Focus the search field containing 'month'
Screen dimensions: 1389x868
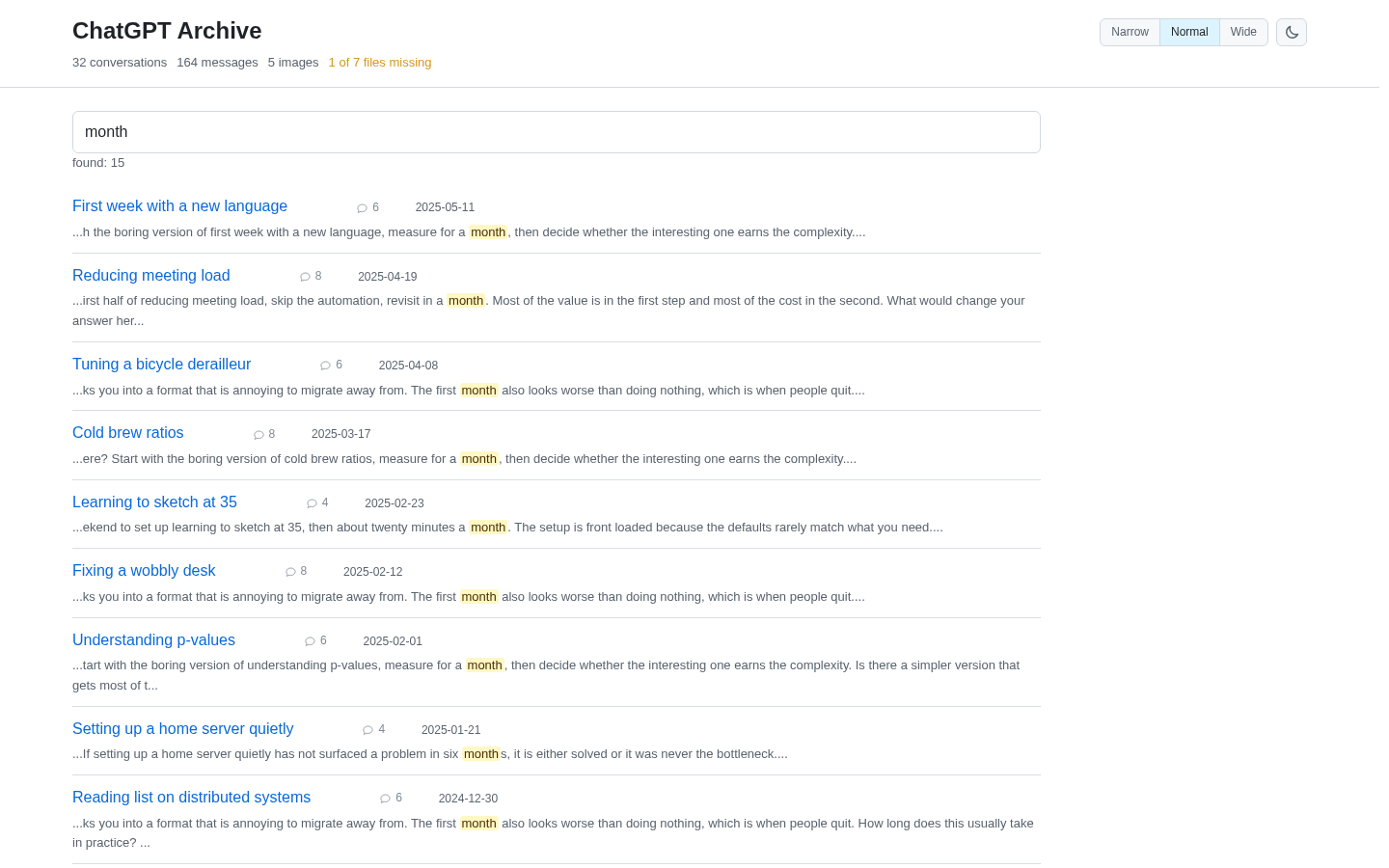click(x=557, y=132)
